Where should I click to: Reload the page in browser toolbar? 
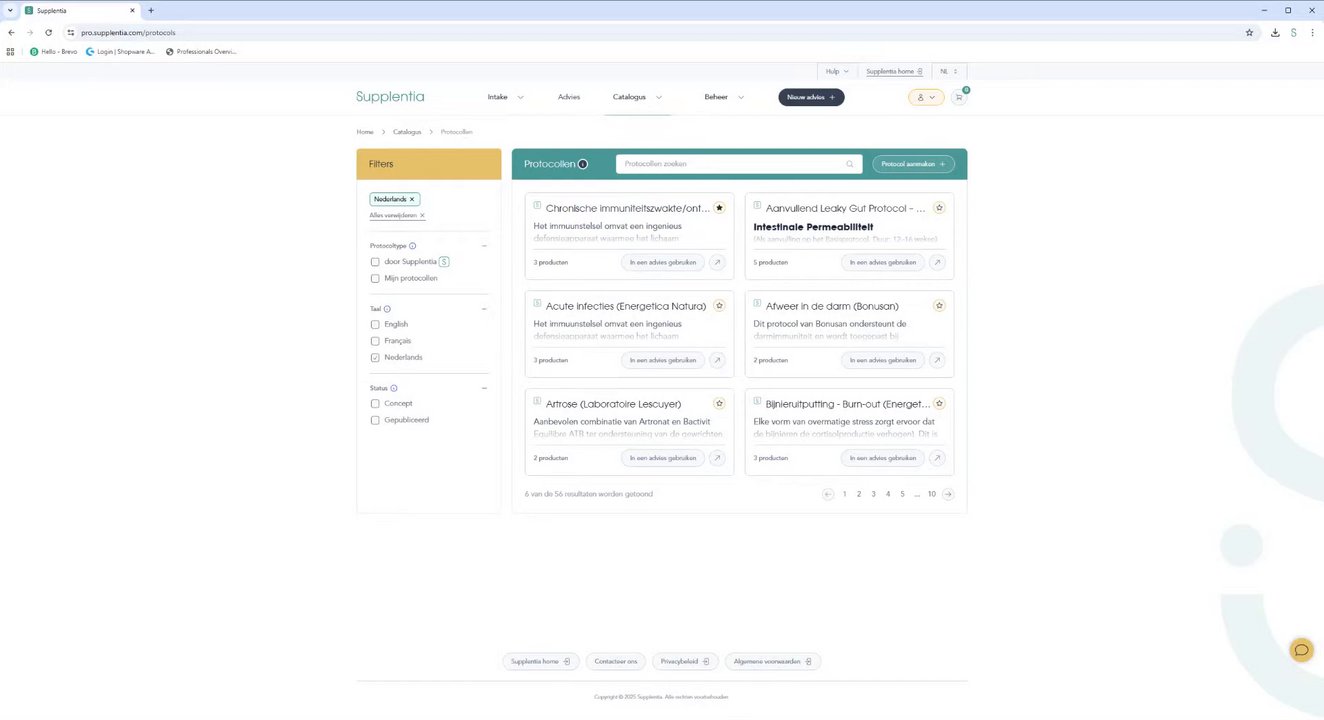[48, 32]
